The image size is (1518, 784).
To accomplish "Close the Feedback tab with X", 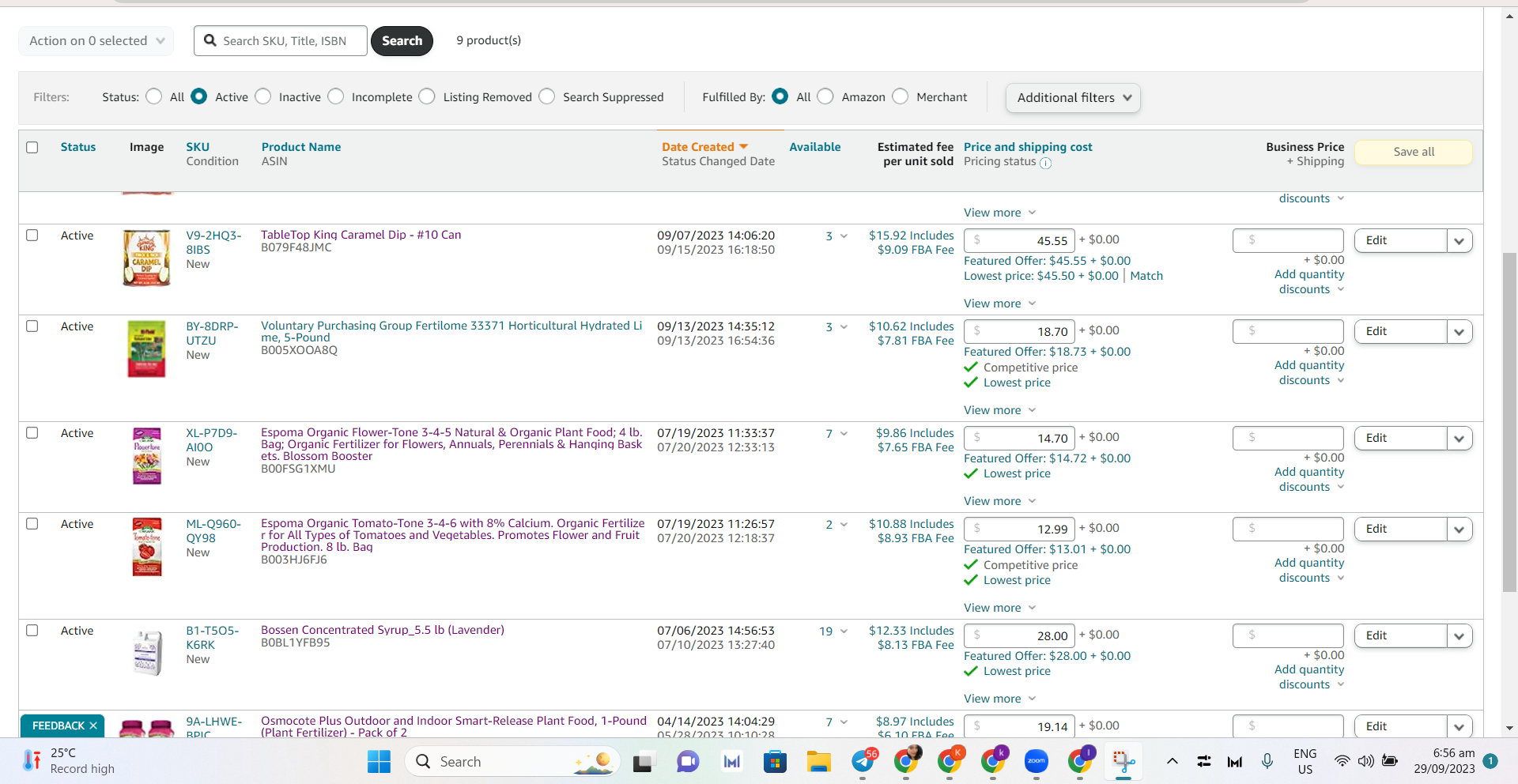I will point(93,726).
